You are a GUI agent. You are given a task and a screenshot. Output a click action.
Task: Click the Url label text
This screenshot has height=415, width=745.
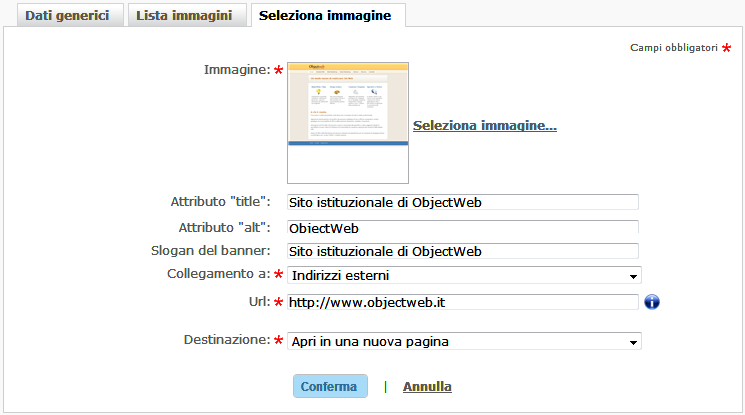pos(258,301)
